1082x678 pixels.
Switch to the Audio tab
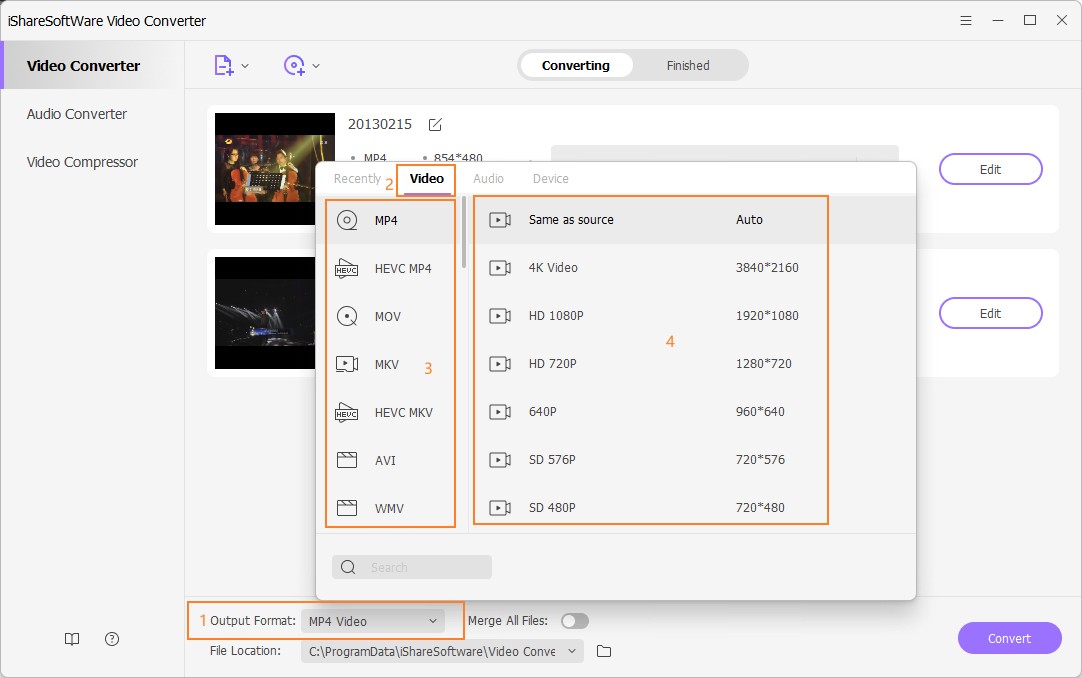coord(488,179)
